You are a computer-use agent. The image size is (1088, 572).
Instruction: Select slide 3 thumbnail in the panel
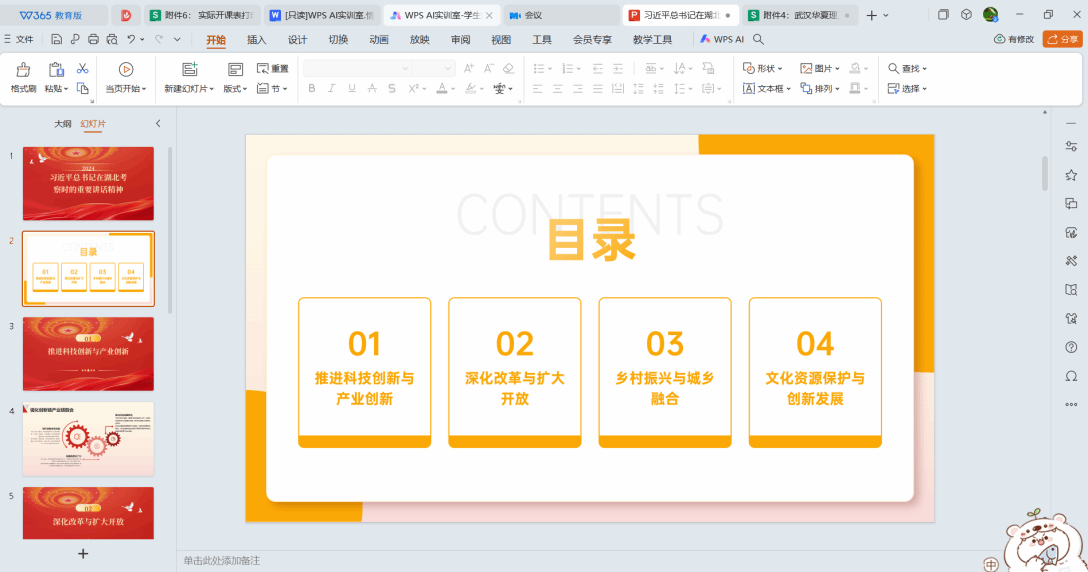(88, 353)
